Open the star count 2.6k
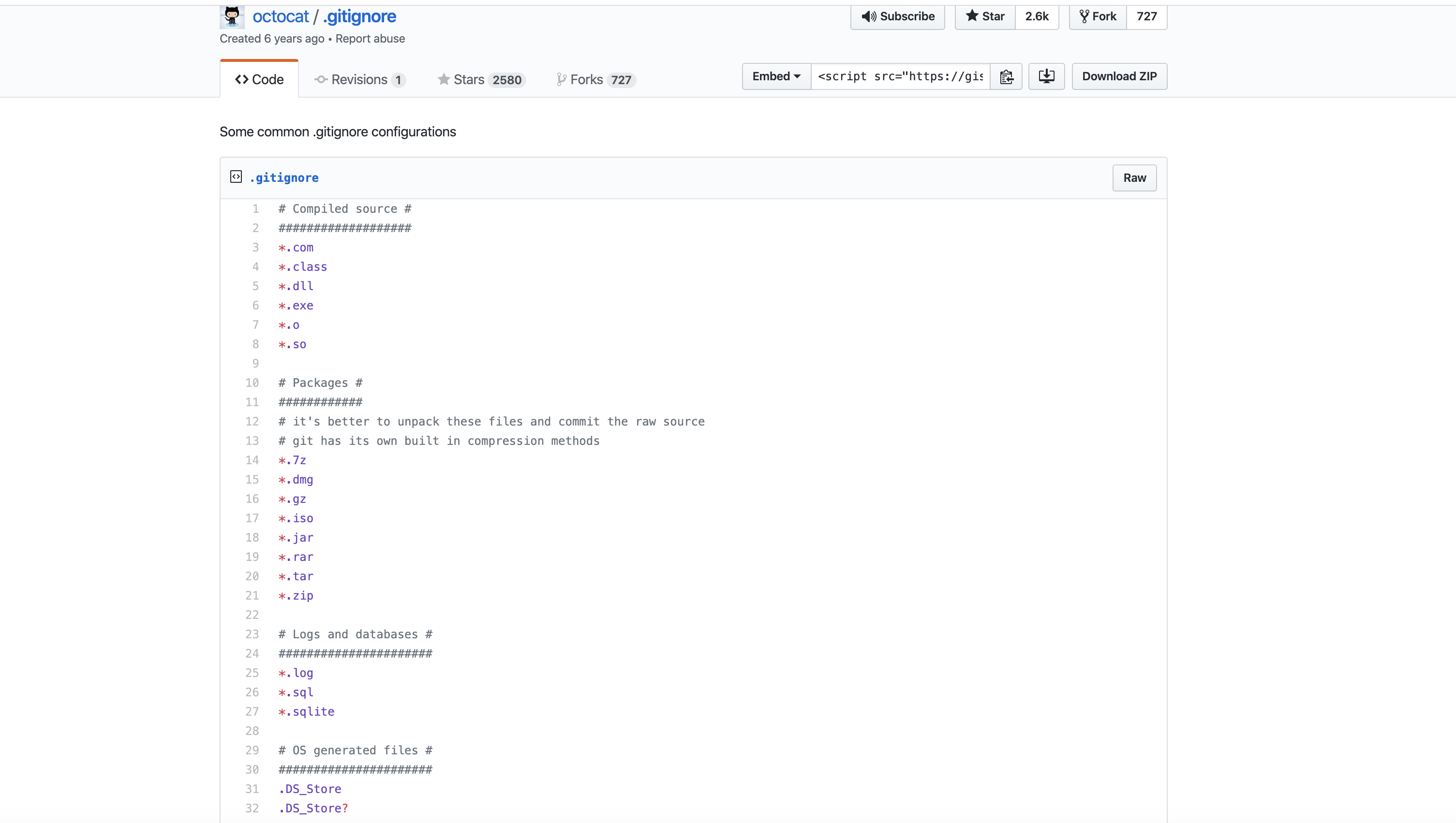 [1037, 16]
